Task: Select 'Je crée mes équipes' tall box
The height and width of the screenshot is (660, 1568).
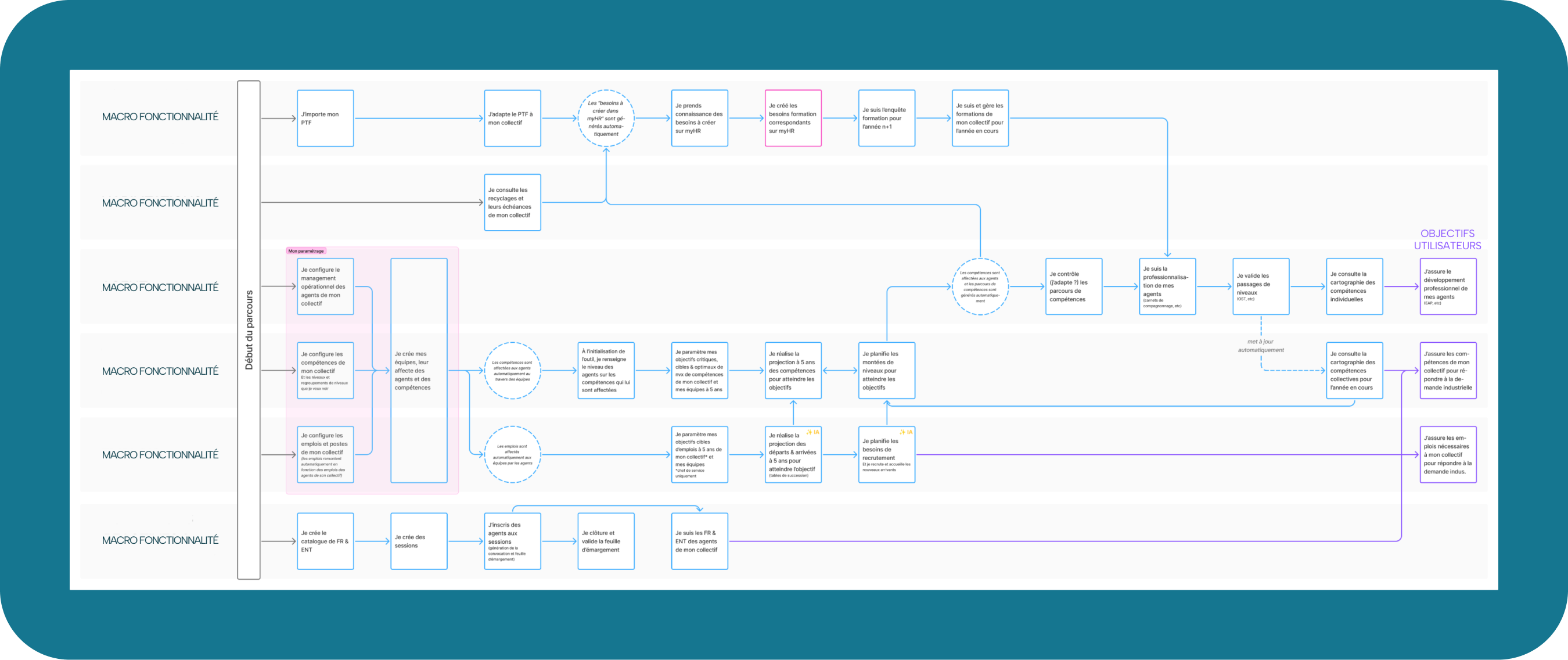Action: tap(419, 370)
